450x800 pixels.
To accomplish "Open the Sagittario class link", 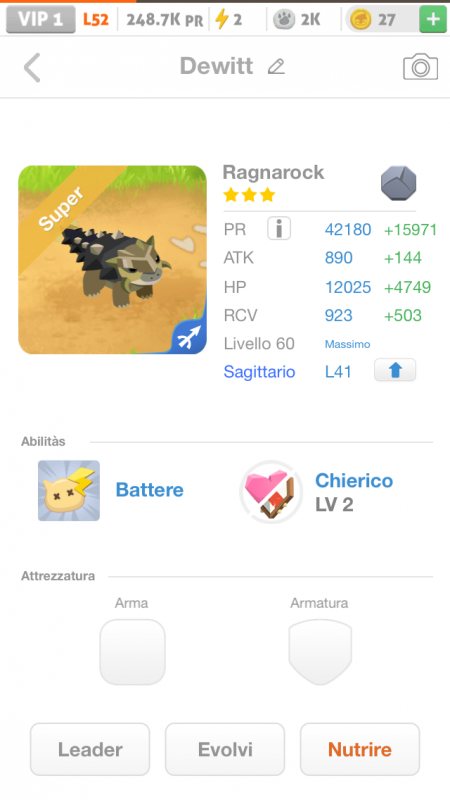I will (x=259, y=371).
